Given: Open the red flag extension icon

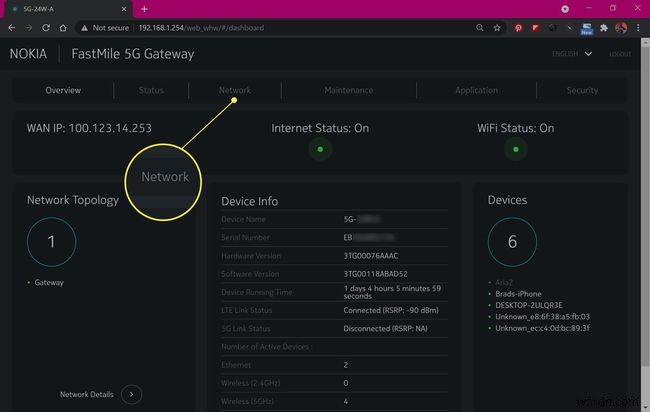Looking at the screenshot, I should 535,28.
